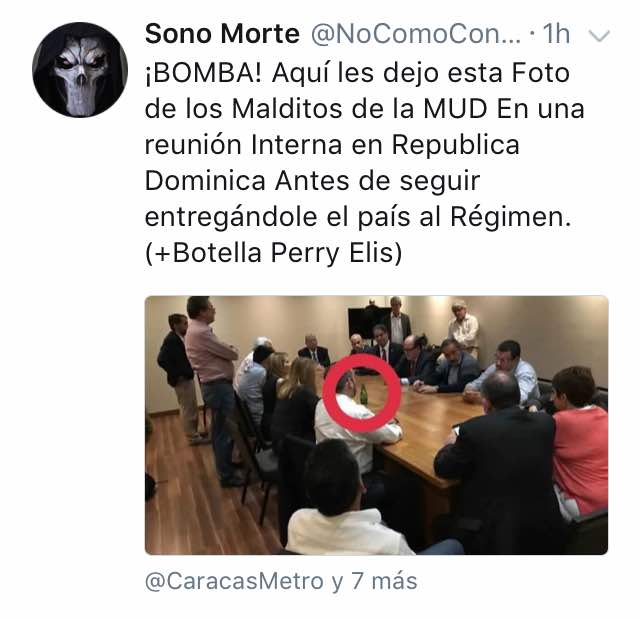Select the red circle highlighted in the photo
640x619 pixels.
pyautogui.click(x=361, y=393)
